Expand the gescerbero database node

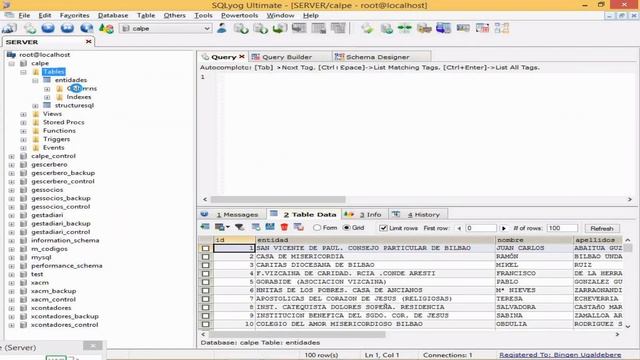point(11,165)
